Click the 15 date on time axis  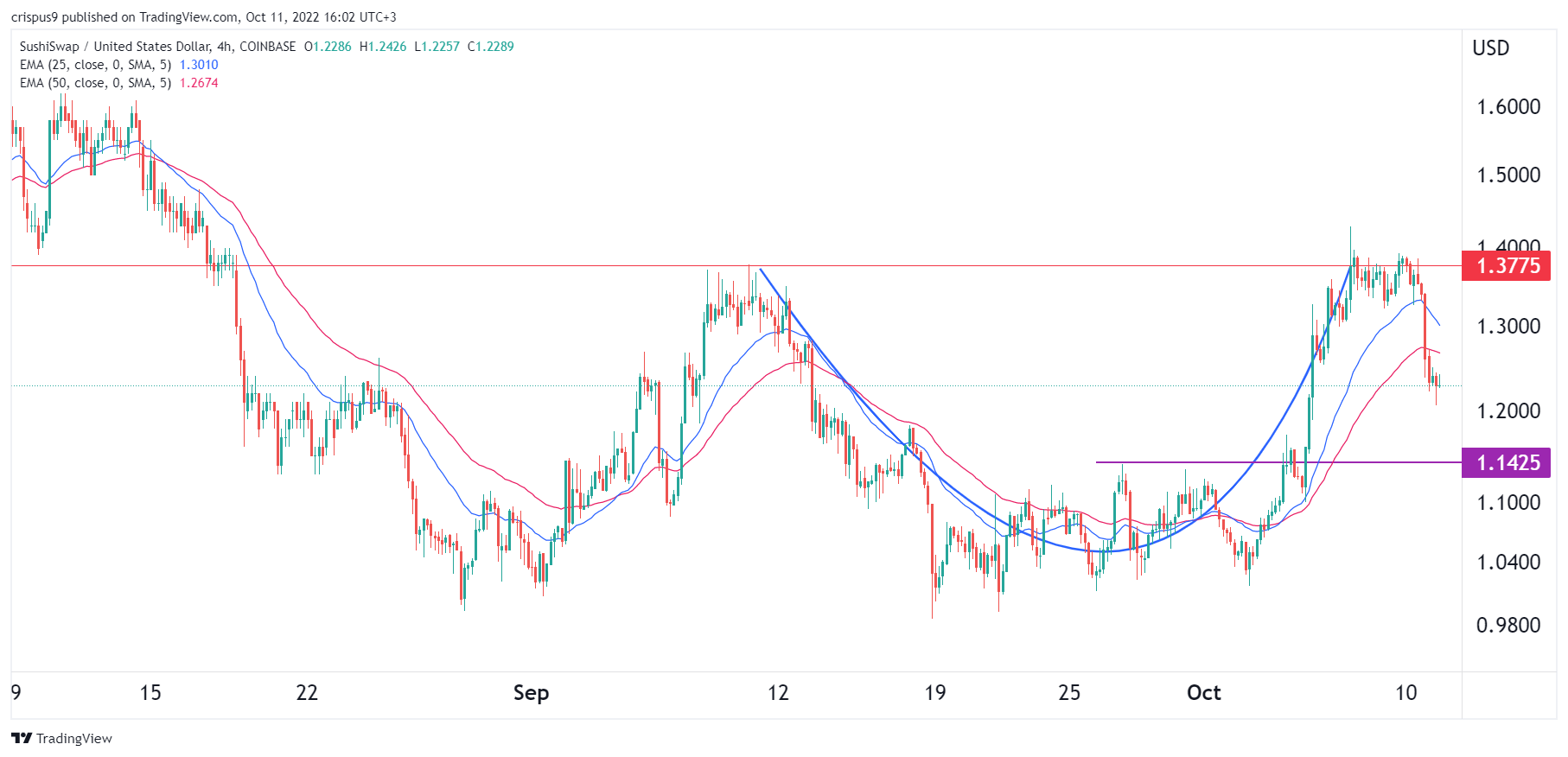(x=150, y=693)
